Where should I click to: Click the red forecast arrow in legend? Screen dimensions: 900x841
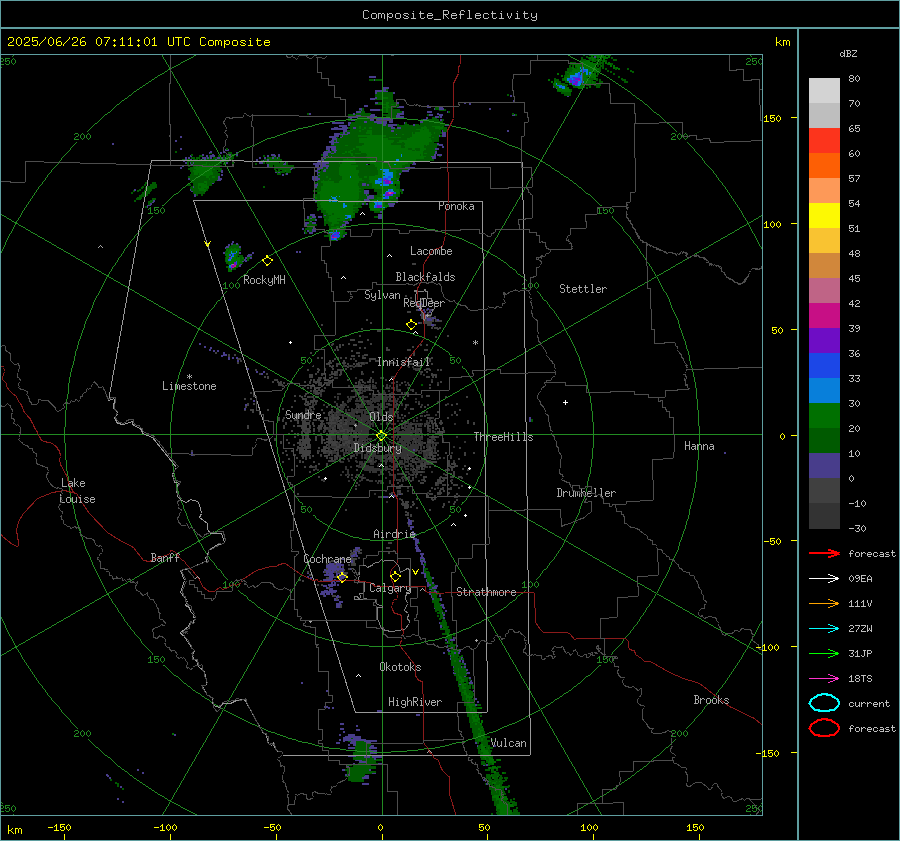coord(824,553)
